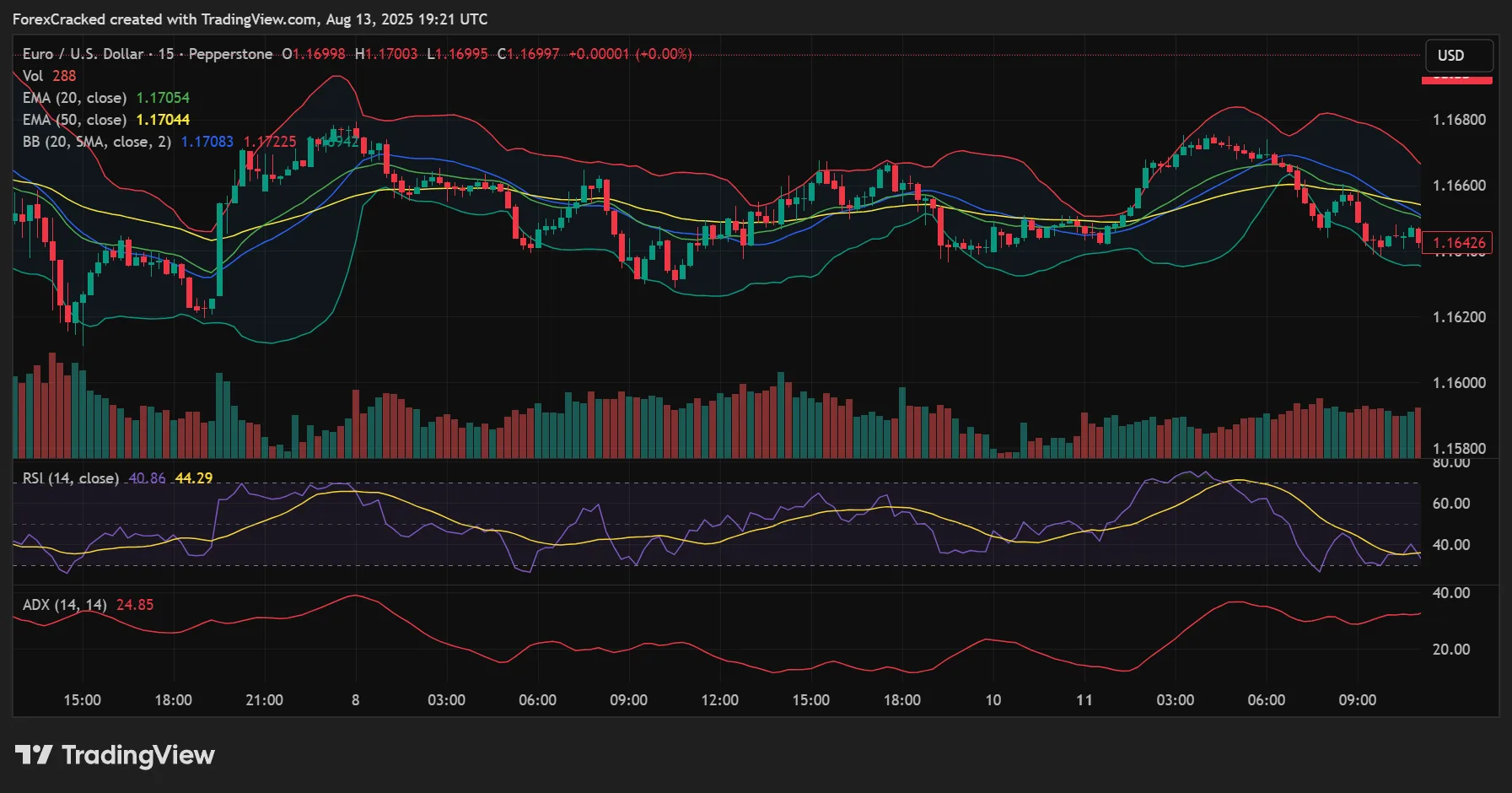Click the 15-minute interval in the legend
Image resolution: width=1512 pixels, height=793 pixels.
pyautogui.click(x=169, y=54)
